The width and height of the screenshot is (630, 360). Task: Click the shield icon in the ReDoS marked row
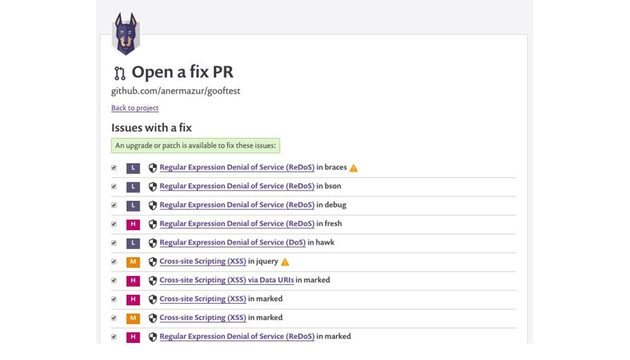(152, 337)
